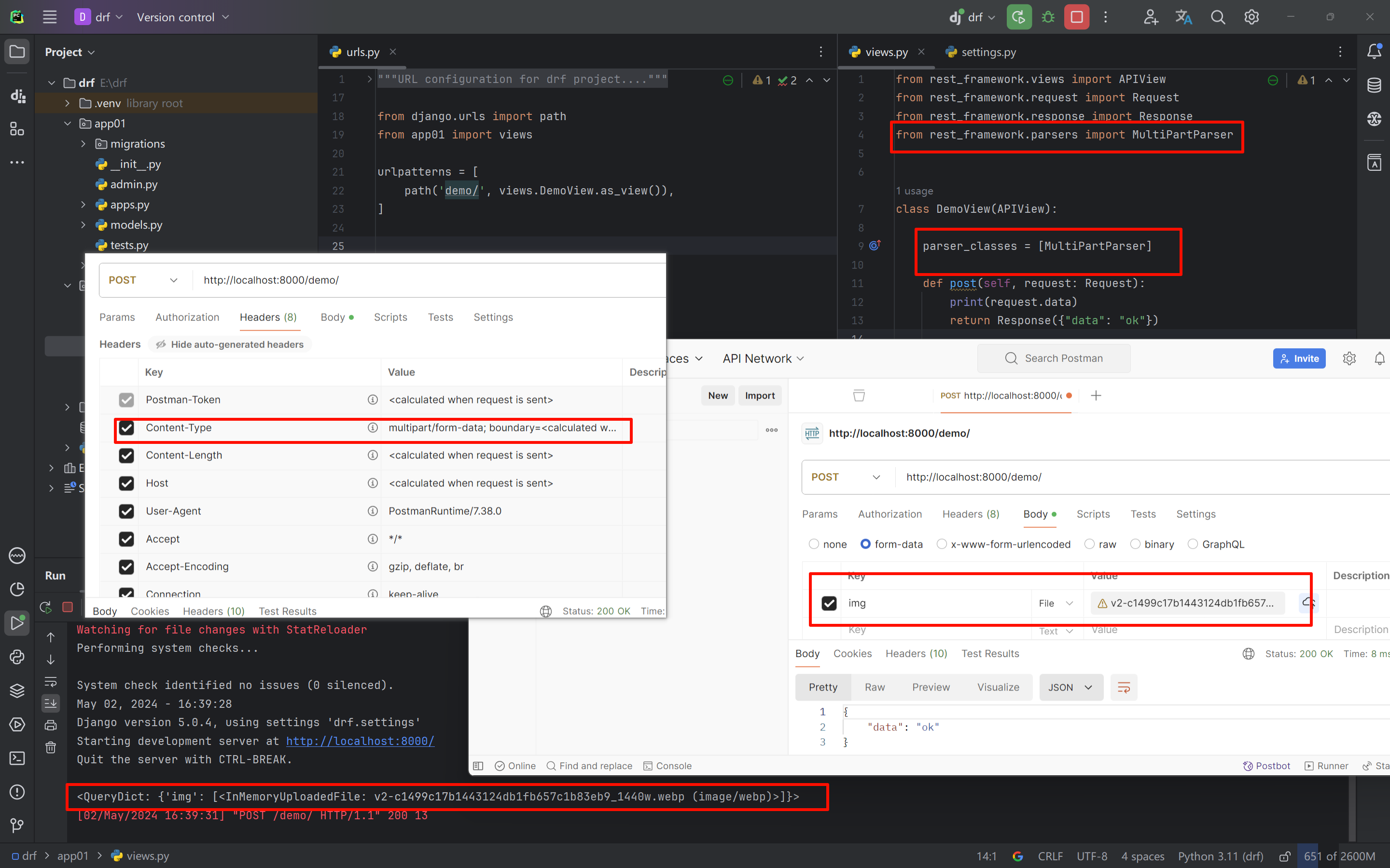Click the Postman Invite button
This screenshot has height=868, width=1390.
coord(1299,359)
